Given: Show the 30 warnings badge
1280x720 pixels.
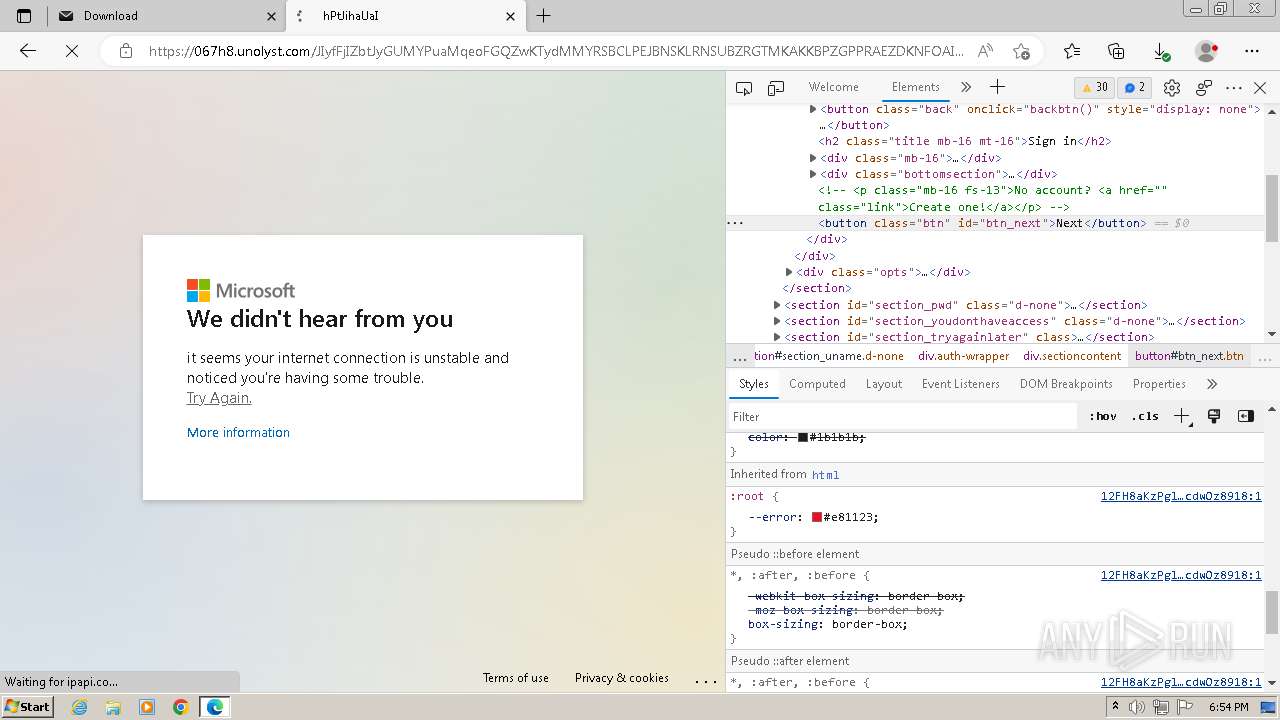Looking at the screenshot, I should coord(1095,87).
